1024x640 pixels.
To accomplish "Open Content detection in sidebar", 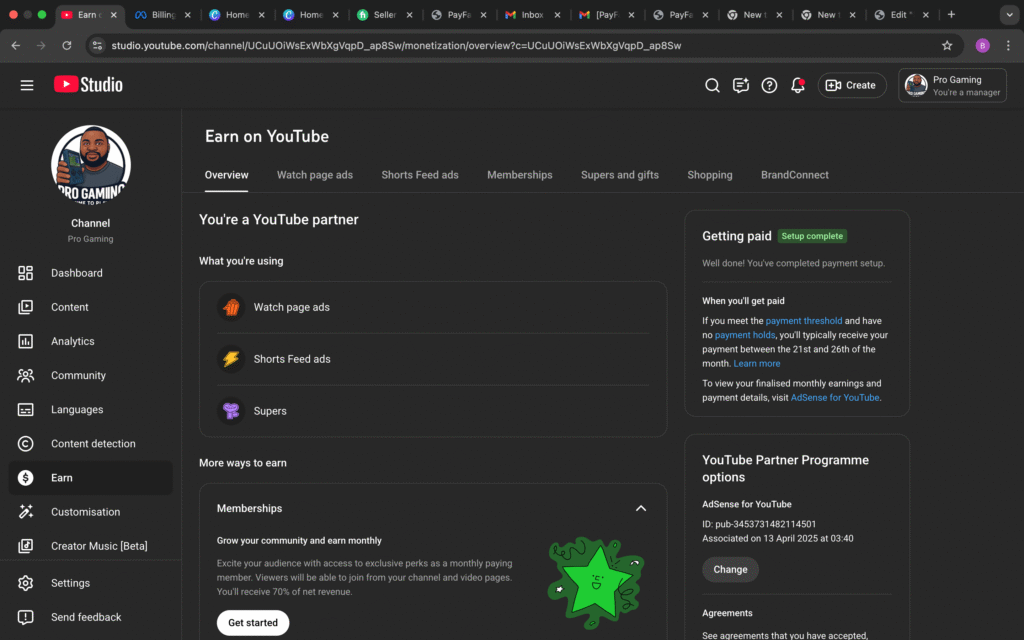I will (93, 444).
